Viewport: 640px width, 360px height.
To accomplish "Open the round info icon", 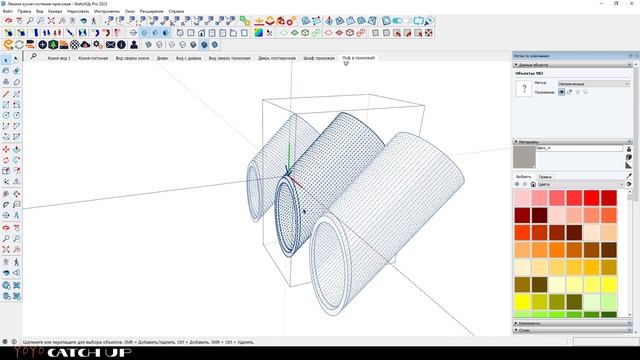I will 121,44.
